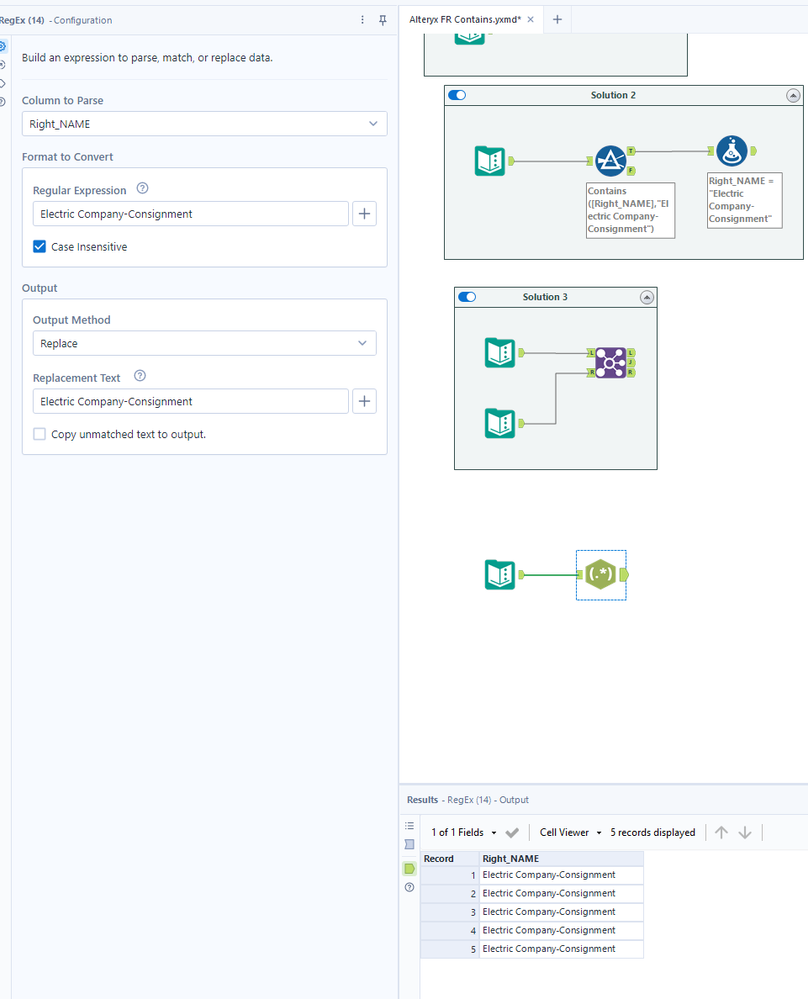Click the Record column header
Image resolution: width=808 pixels, height=999 pixels.
[450, 859]
